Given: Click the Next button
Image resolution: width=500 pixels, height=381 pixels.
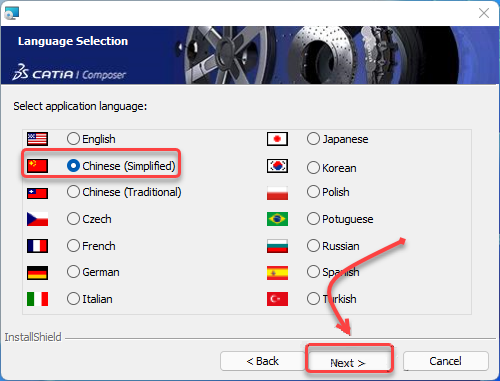Looking at the screenshot, I should [349, 362].
